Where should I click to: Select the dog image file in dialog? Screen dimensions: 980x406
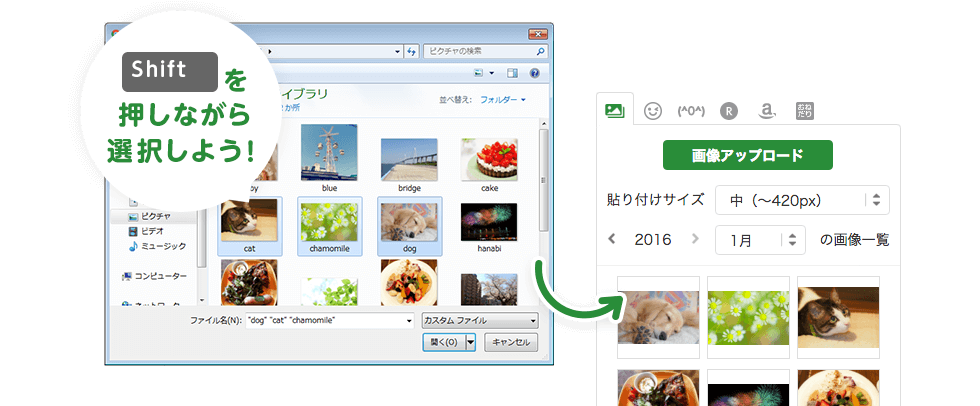pyautogui.click(x=409, y=226)
